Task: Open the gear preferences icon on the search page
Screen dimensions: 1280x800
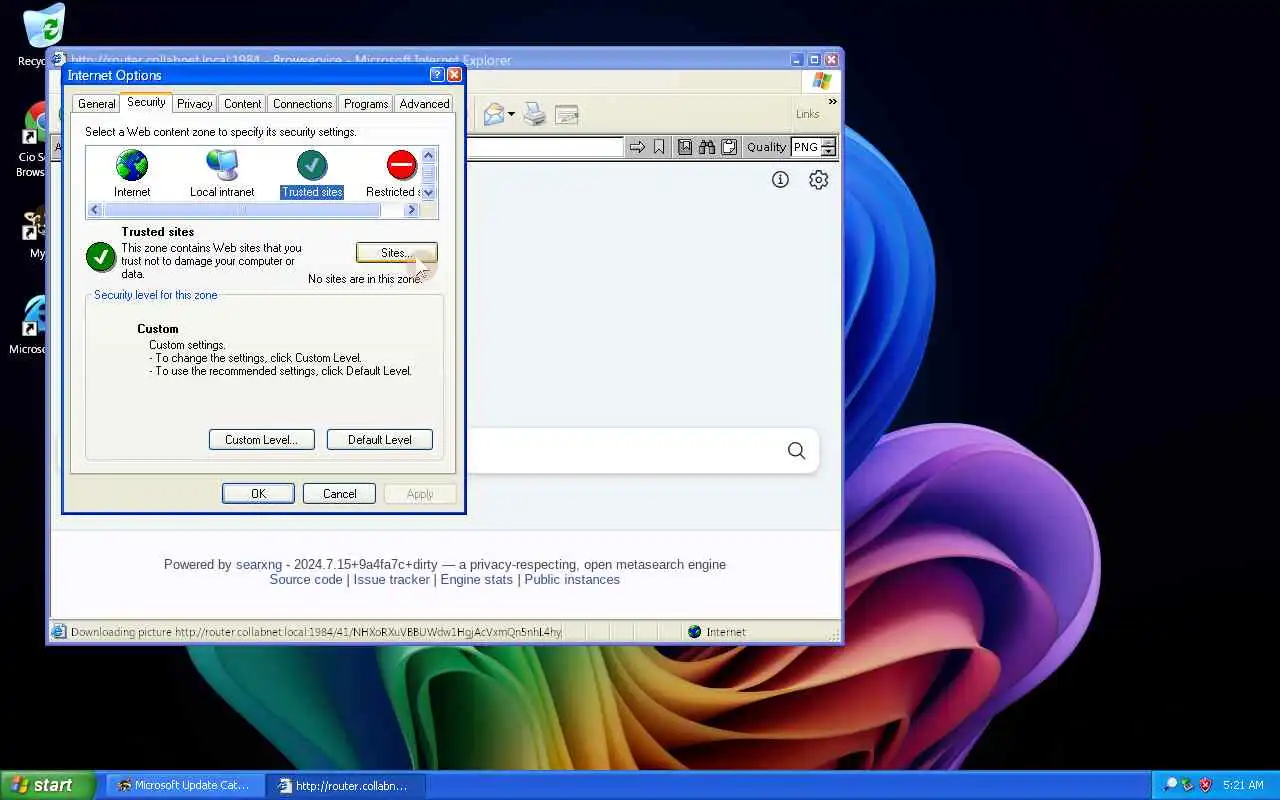Action: (x=818, y=179)
